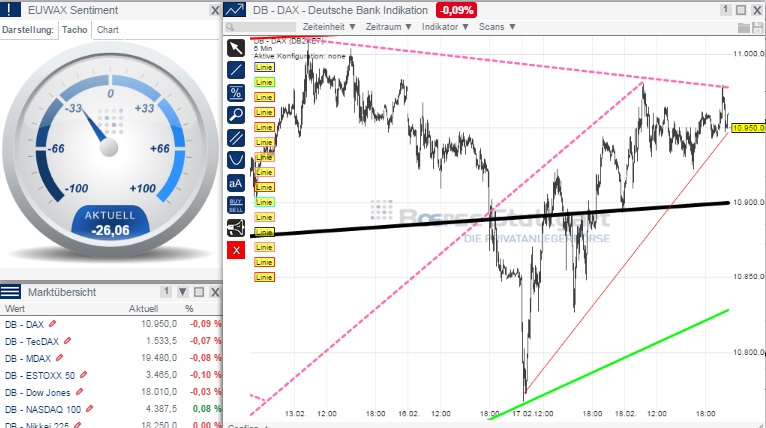Close the EUWAX Sentiment panel
This screenshot has height=428, width=766.
215,10
